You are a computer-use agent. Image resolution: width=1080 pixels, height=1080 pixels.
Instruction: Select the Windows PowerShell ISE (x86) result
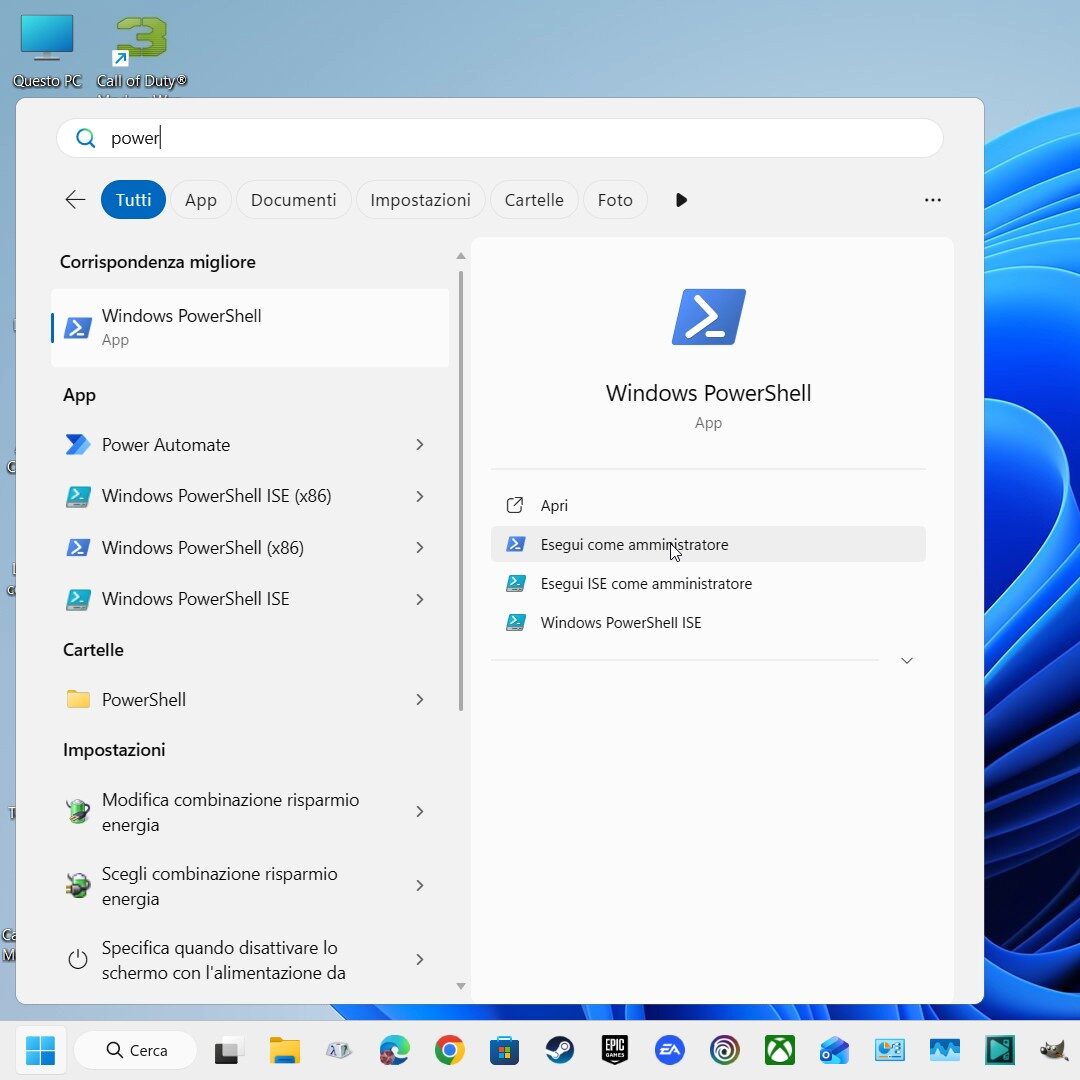[250, 496]
